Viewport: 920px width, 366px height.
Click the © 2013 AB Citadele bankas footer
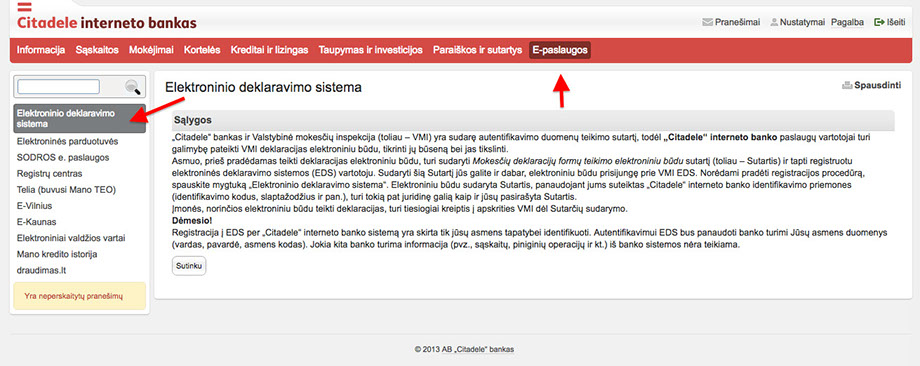coord(464,349)
